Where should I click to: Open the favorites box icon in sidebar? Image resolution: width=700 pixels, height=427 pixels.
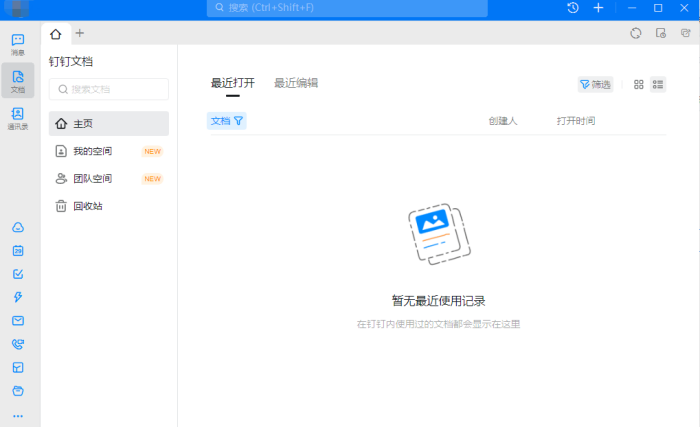tap(18, 391)
